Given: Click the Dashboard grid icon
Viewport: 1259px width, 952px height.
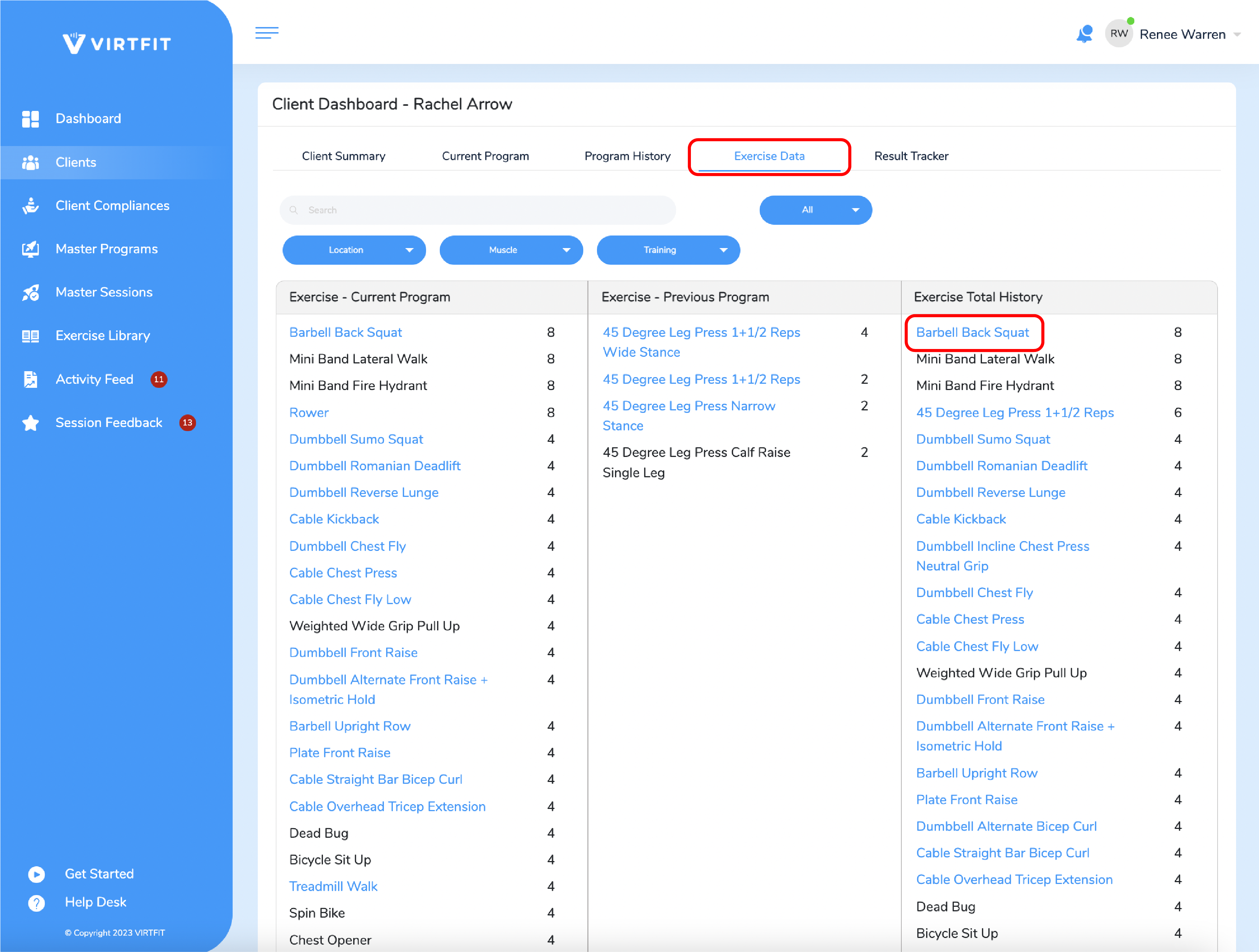Looking at the screenshot, I should [30, 119].
